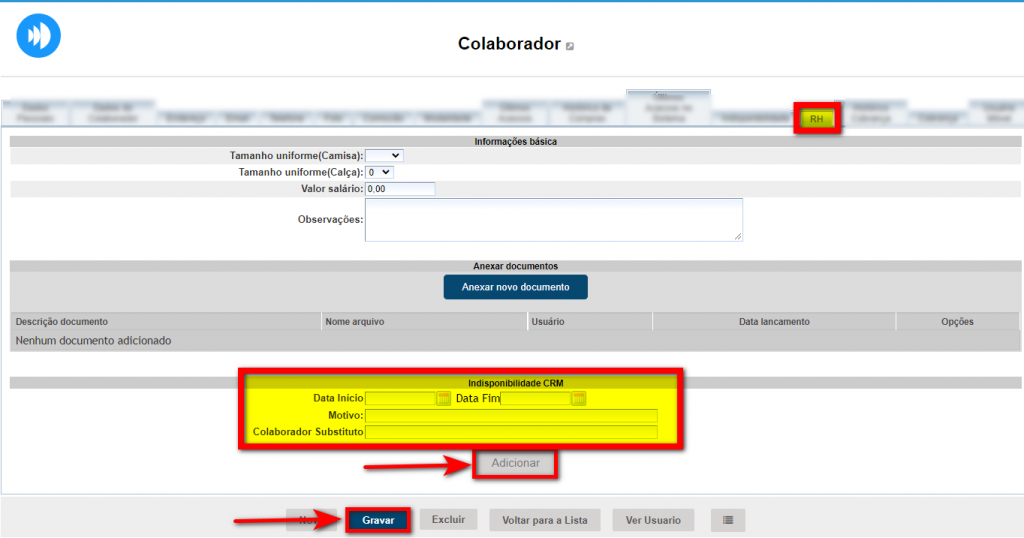The image size is (1024, 538).
Task: Select the Colaborador Substituto field
Action: [511, 432]
